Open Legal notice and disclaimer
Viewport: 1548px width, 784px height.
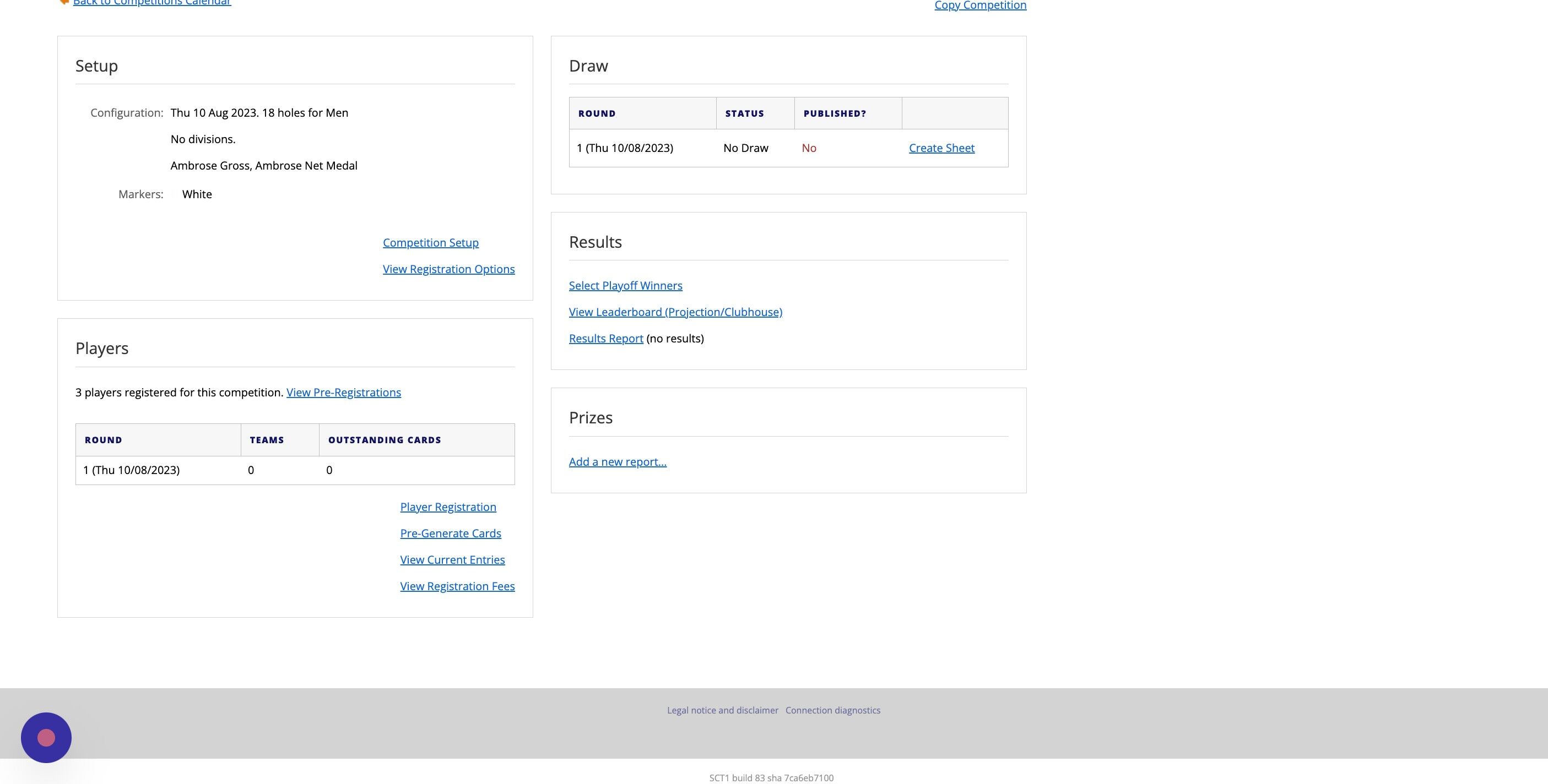pos(722,710)
